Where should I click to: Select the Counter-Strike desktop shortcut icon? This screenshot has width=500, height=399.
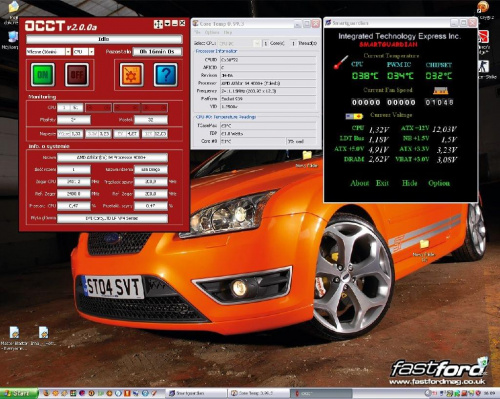483,67
